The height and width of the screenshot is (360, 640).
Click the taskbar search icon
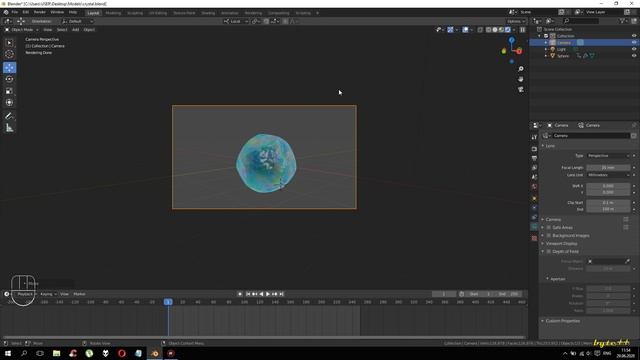(24, 353)
